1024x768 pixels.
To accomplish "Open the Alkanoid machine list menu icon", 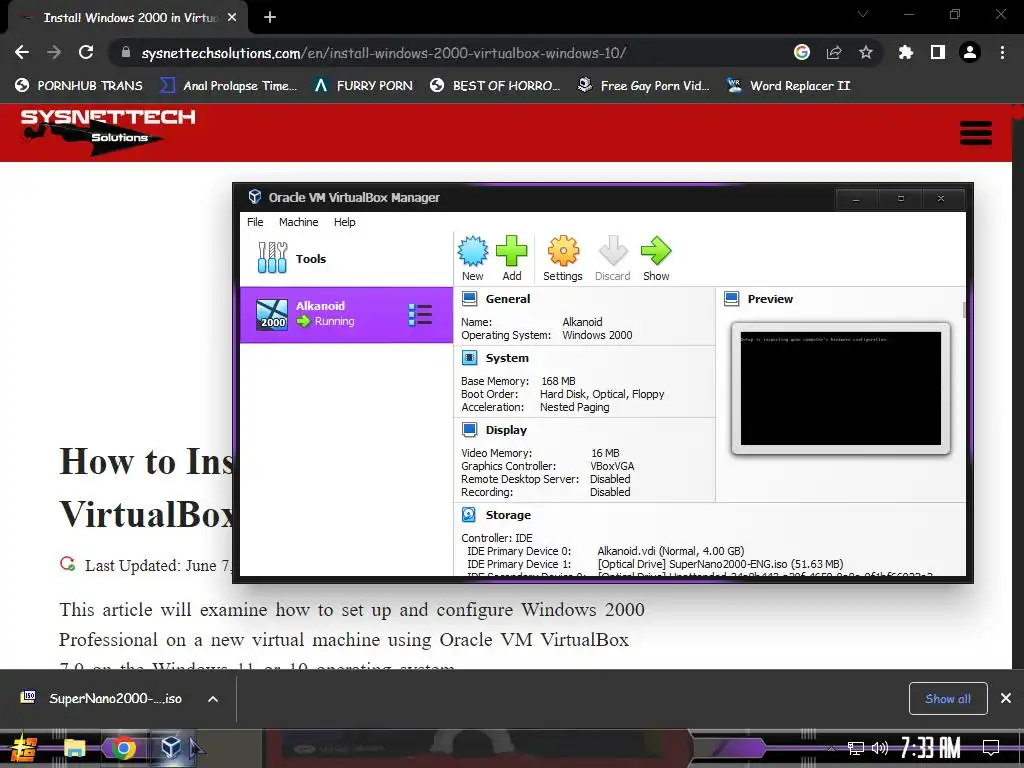I will (420, 315).
